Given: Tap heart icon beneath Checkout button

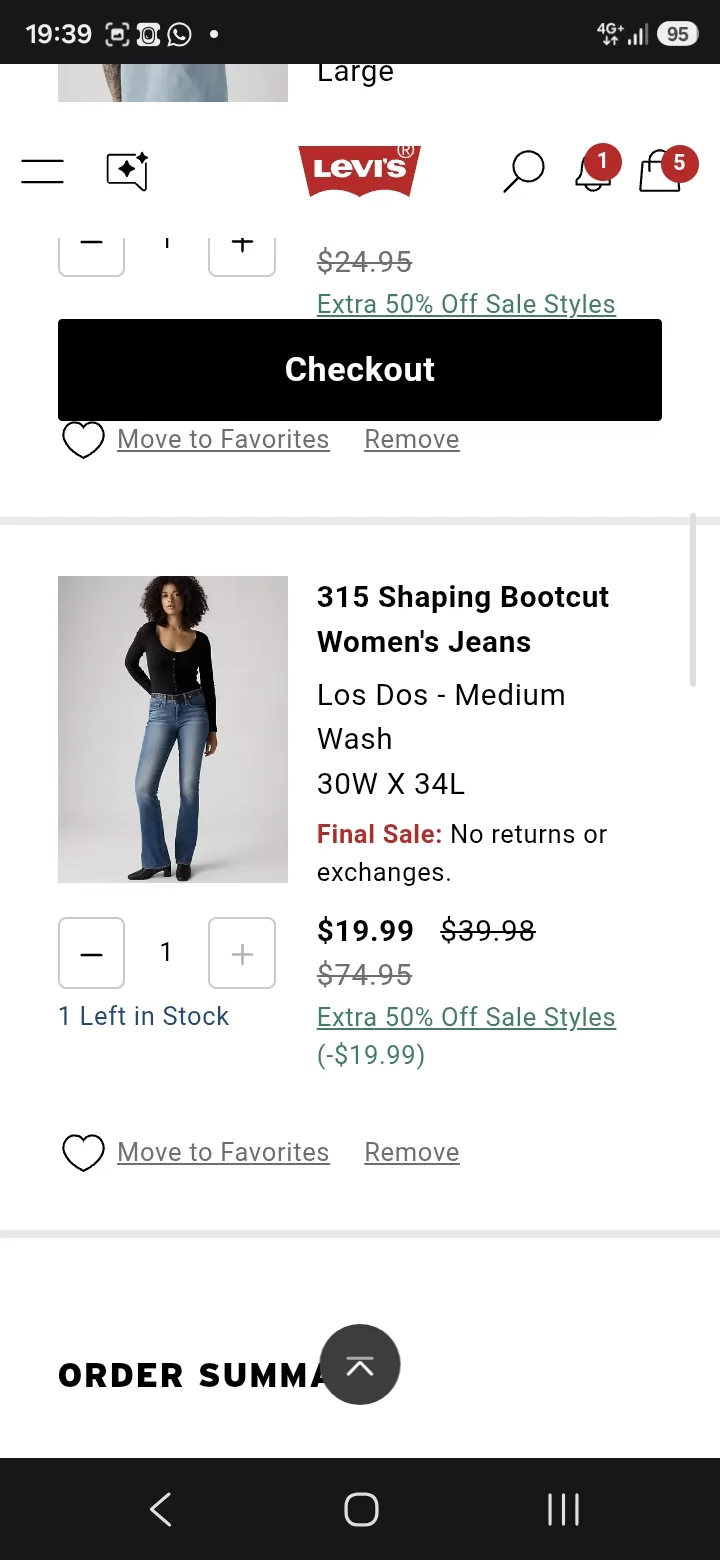Looking at the screenshot, I should point(83,440).
